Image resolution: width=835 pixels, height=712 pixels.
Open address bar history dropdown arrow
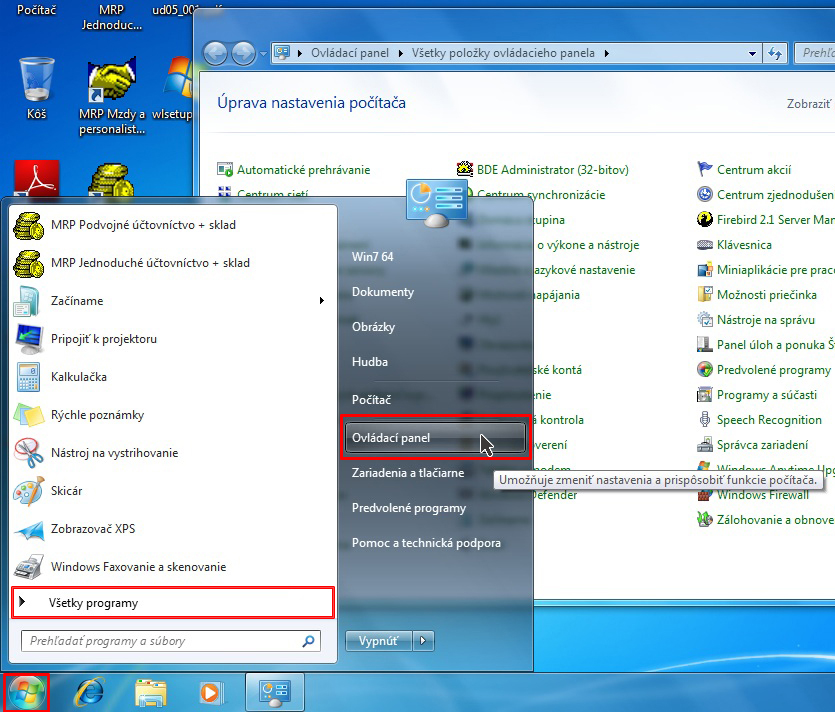(752, 53)
